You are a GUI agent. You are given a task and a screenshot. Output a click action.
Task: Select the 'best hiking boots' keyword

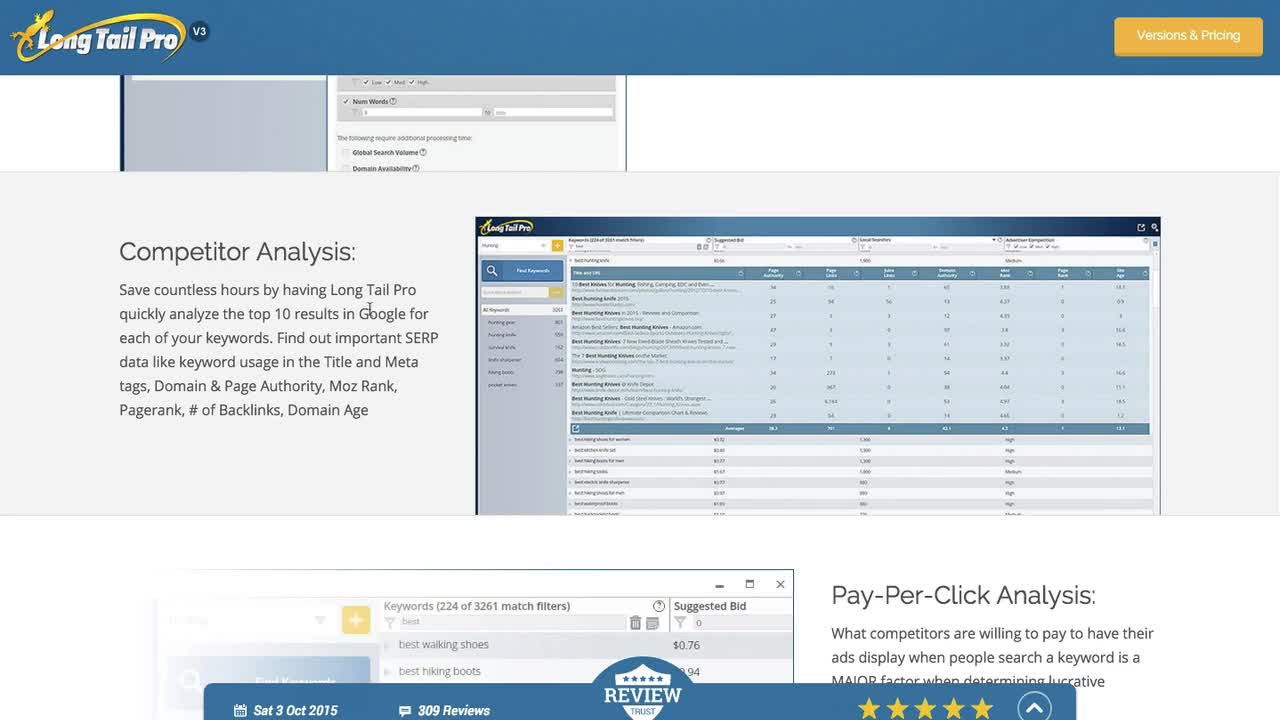tap(439, 671)
